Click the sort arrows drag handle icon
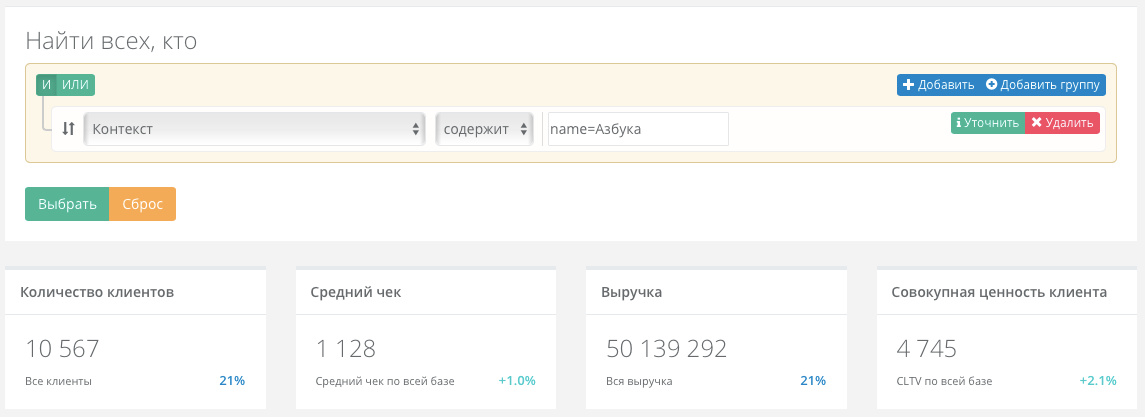Screen dimensions: 1145x417 tap(68, 129)
